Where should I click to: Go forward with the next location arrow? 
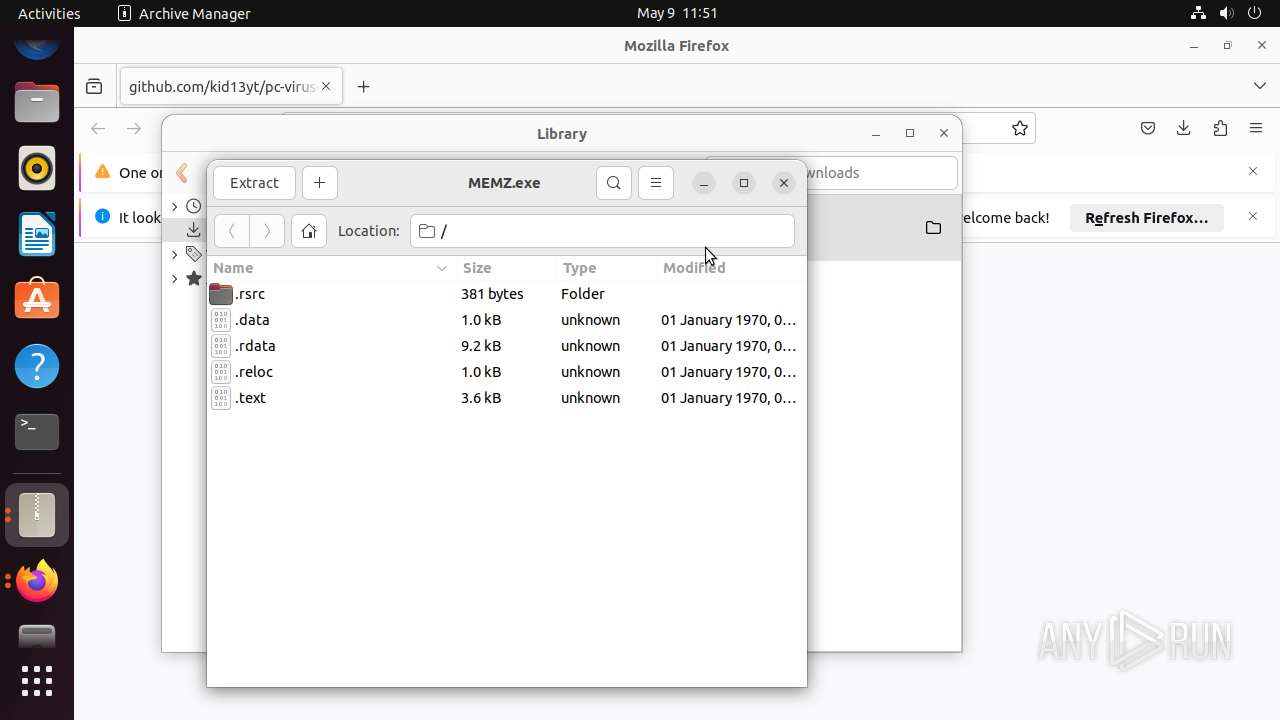(267, 231)
